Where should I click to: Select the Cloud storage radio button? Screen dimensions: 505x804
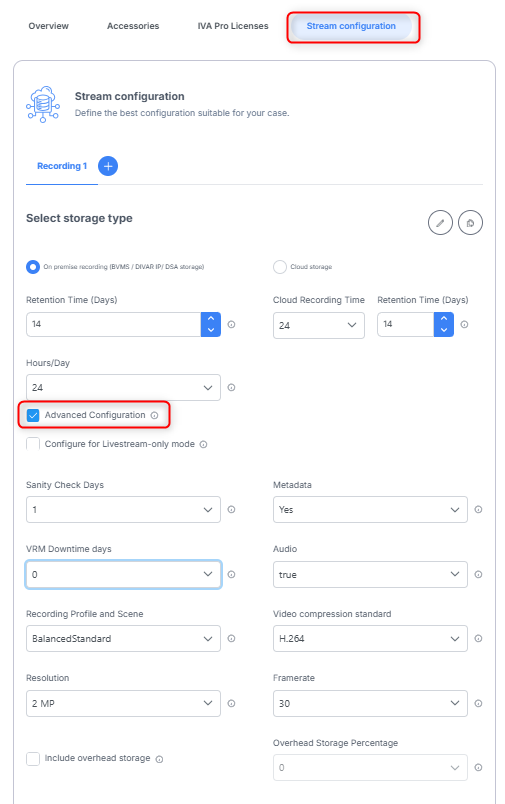pos(279,267)
